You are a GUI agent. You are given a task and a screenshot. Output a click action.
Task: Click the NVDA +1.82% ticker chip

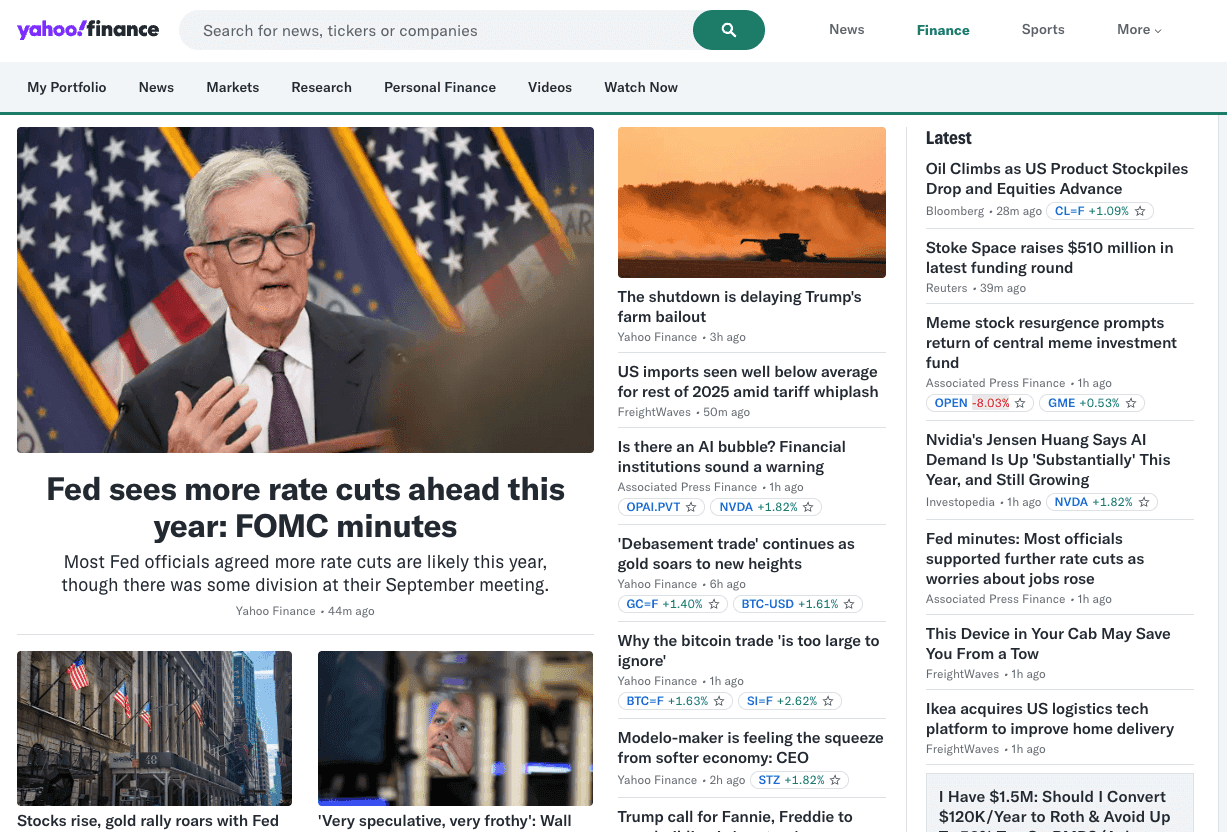[758, 507]
